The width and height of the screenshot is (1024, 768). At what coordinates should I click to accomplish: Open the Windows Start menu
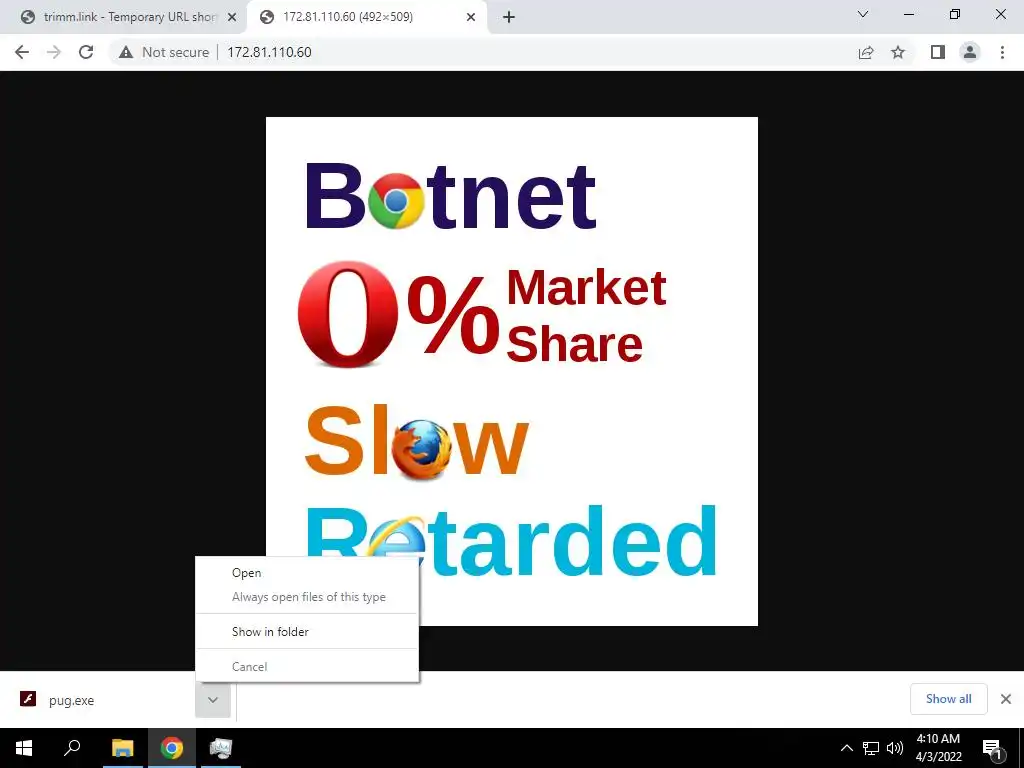[24, 748]
